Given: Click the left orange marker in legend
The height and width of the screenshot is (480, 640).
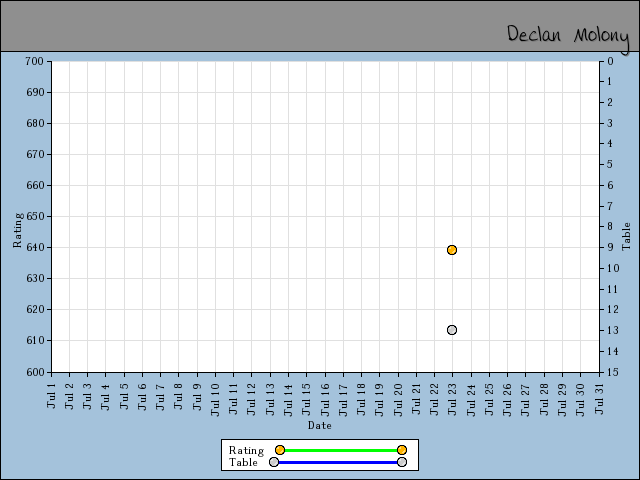Looking at the screenshot, I should [280, 450].
